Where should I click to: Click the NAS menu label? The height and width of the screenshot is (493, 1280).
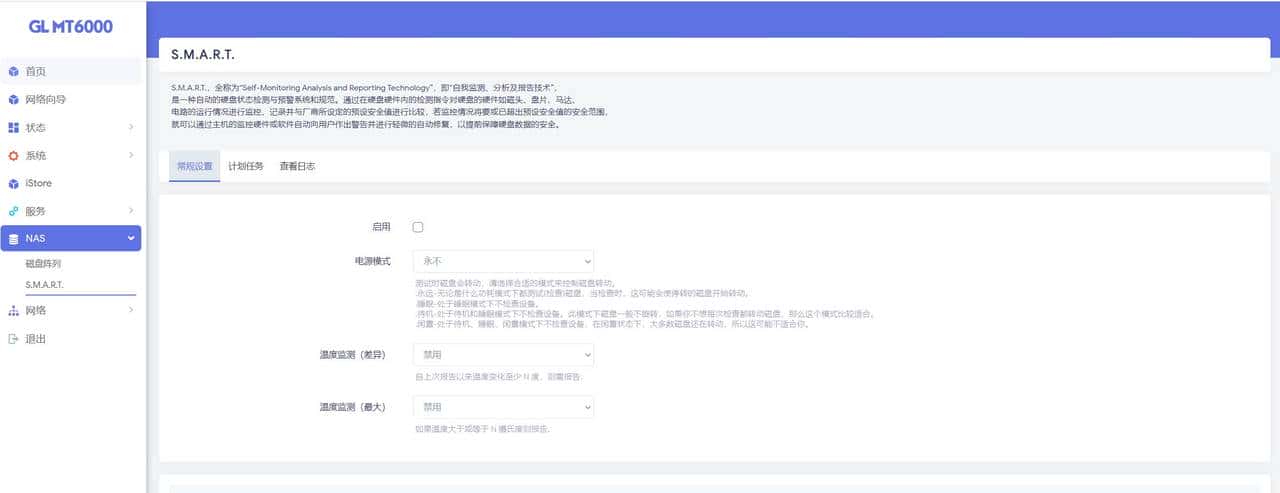tap(35, 238)
